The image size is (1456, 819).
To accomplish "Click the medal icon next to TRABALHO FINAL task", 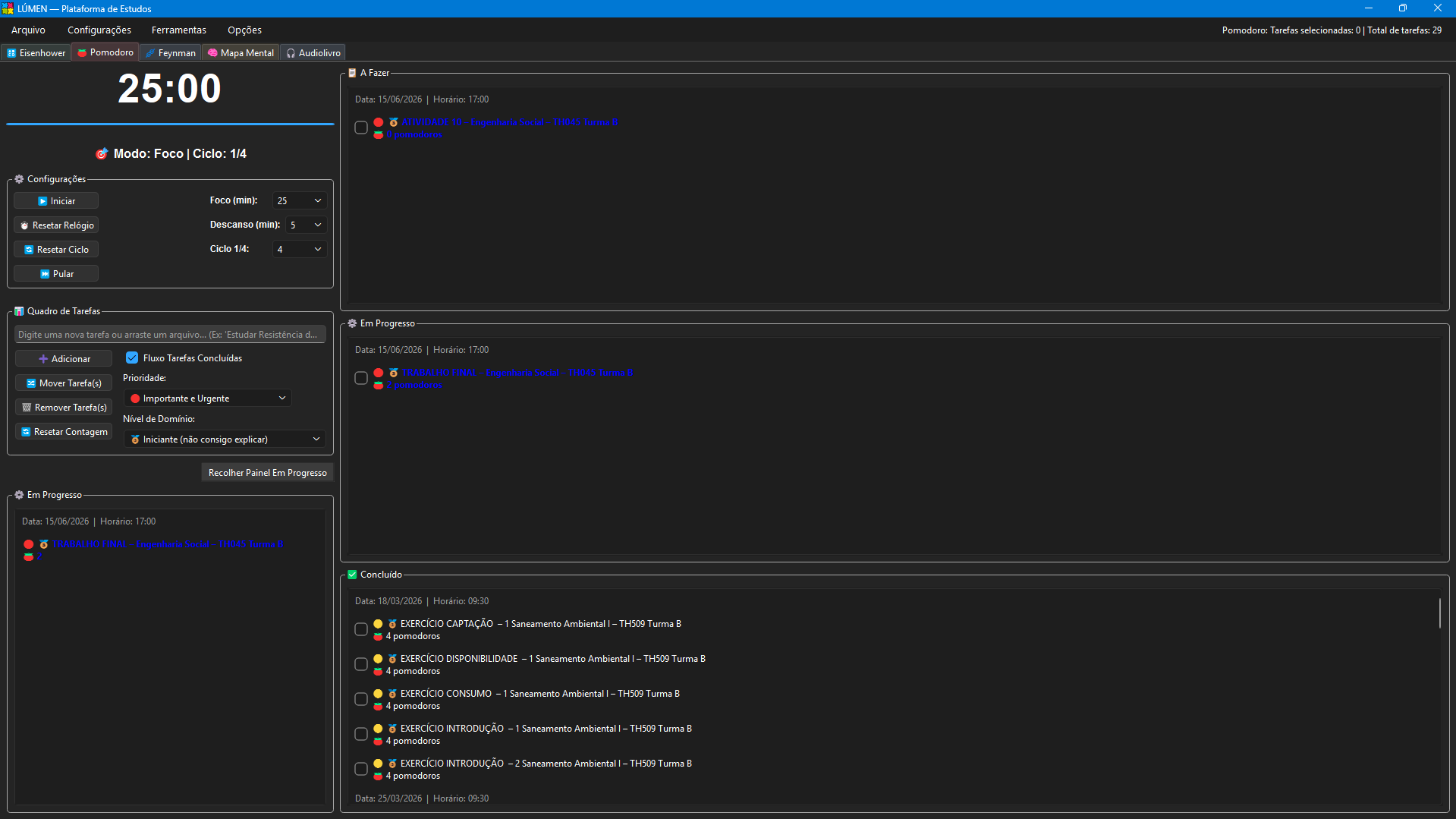I will pos(394,373).
